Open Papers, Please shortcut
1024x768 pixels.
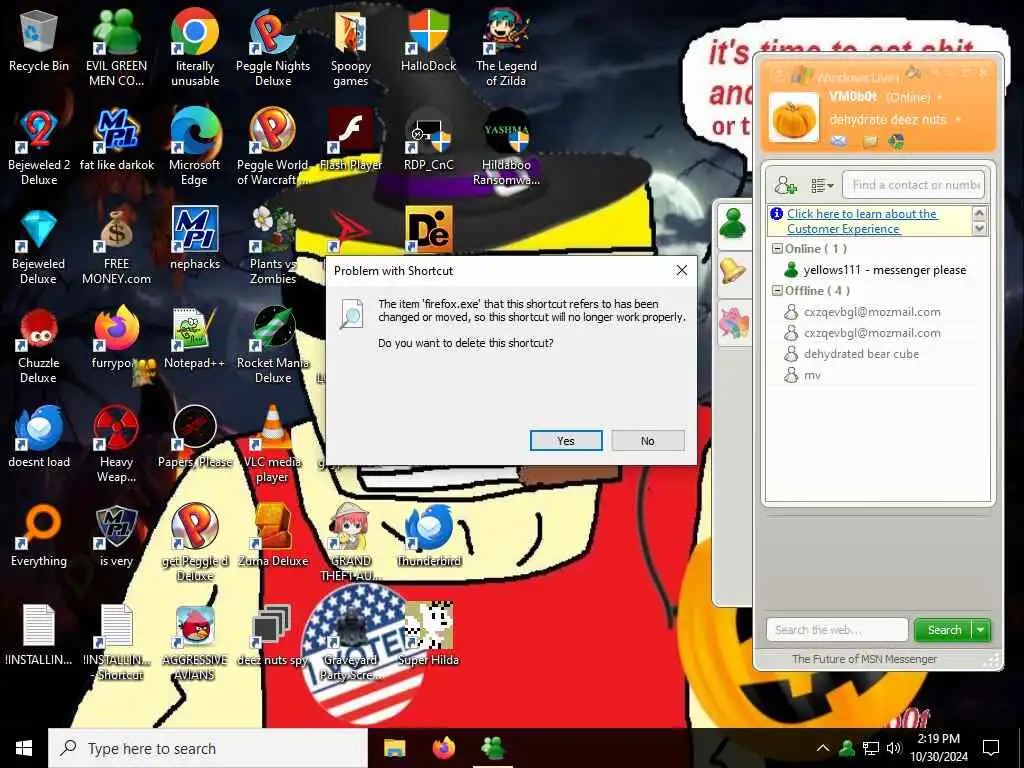pyautogui.click(x=195, y=438)
